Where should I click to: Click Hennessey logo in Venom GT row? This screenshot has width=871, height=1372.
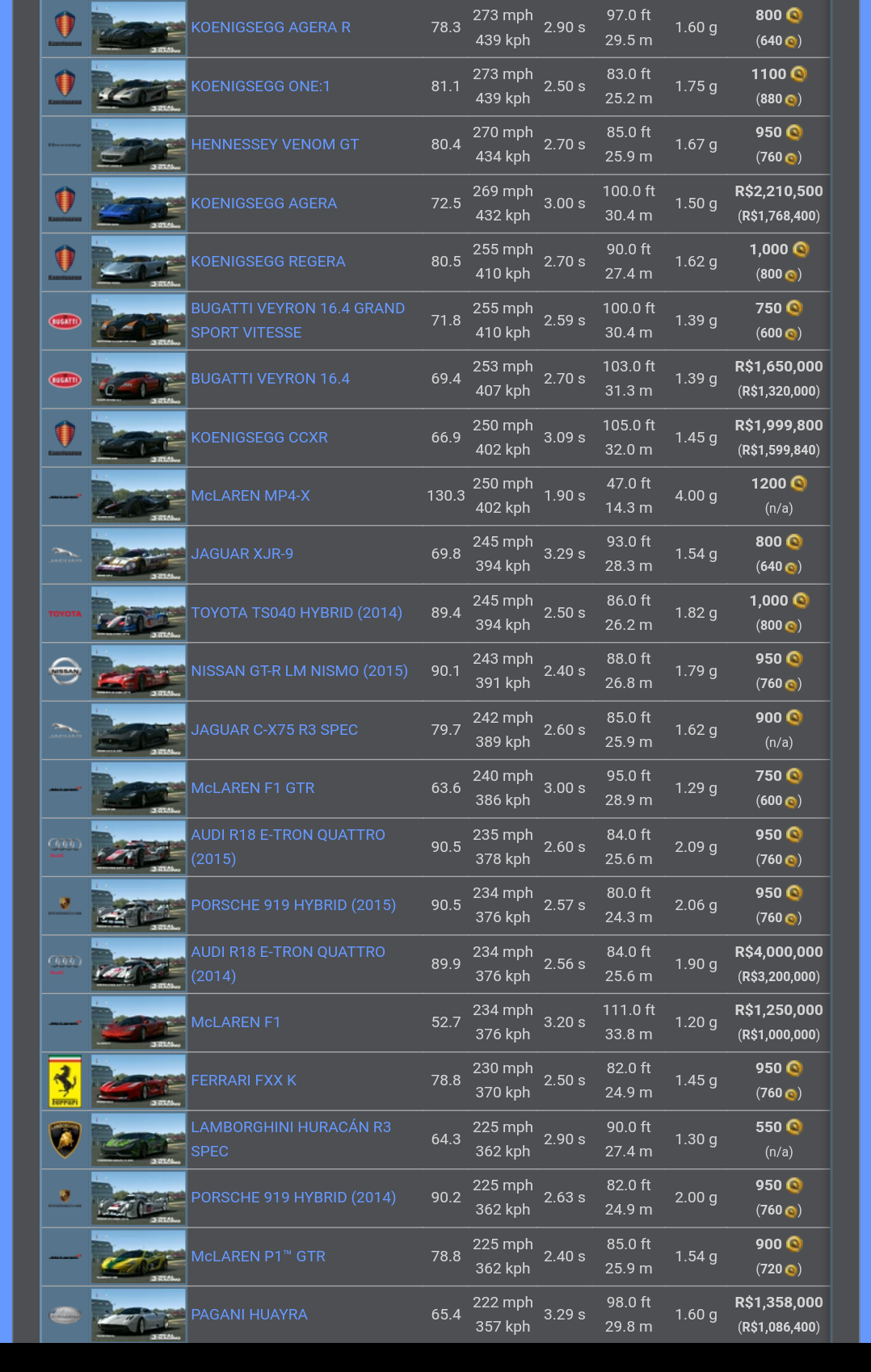point(65,145)
